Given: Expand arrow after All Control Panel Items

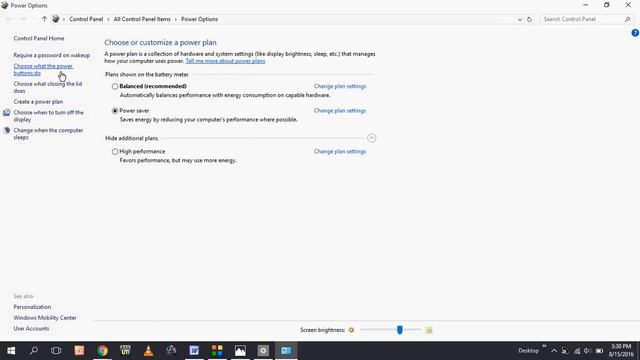Looking at the screenshot, I should pos(176,19).
